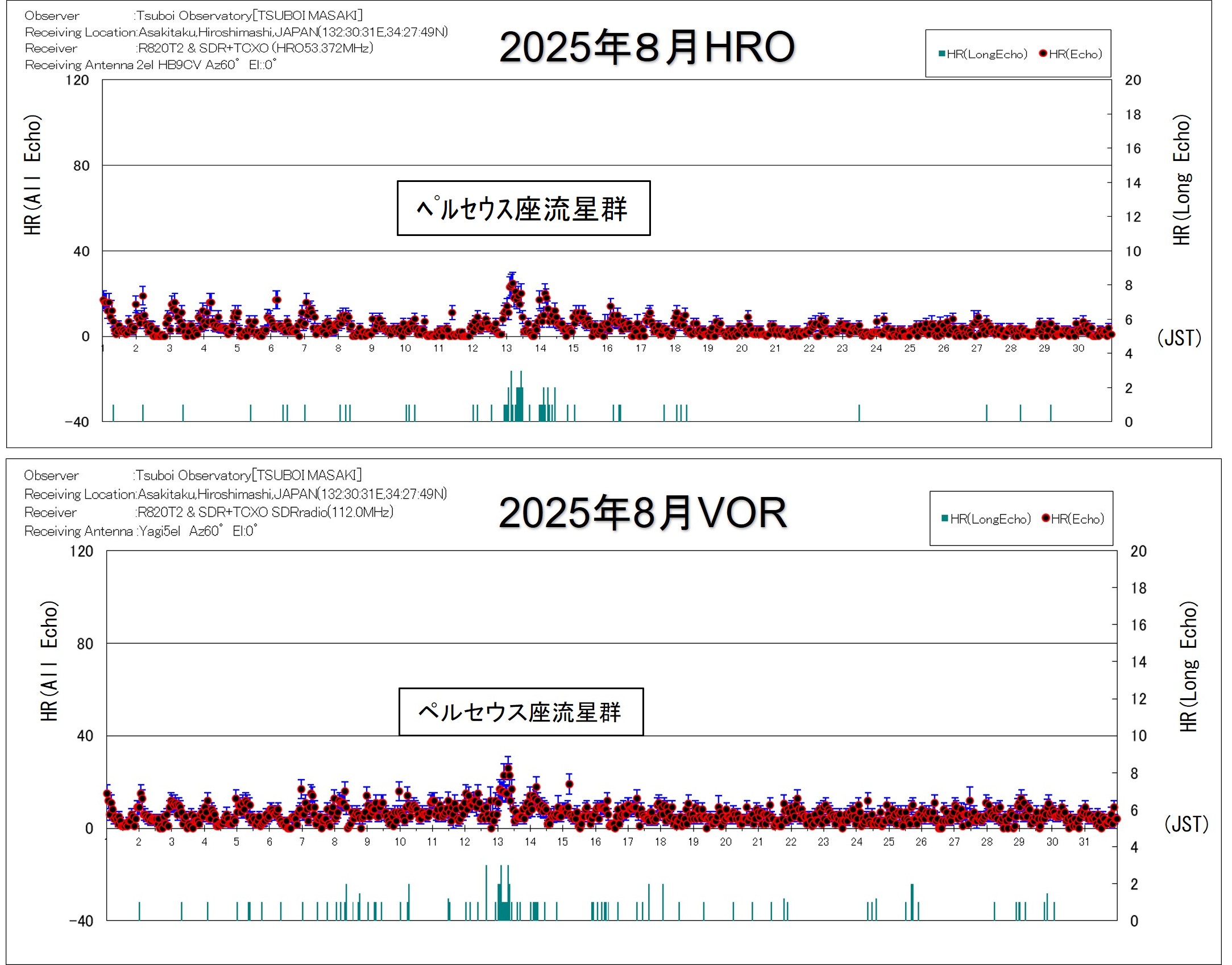Click the HR(All Echo) left axis title of HRO chart

(x=33, y=175)
